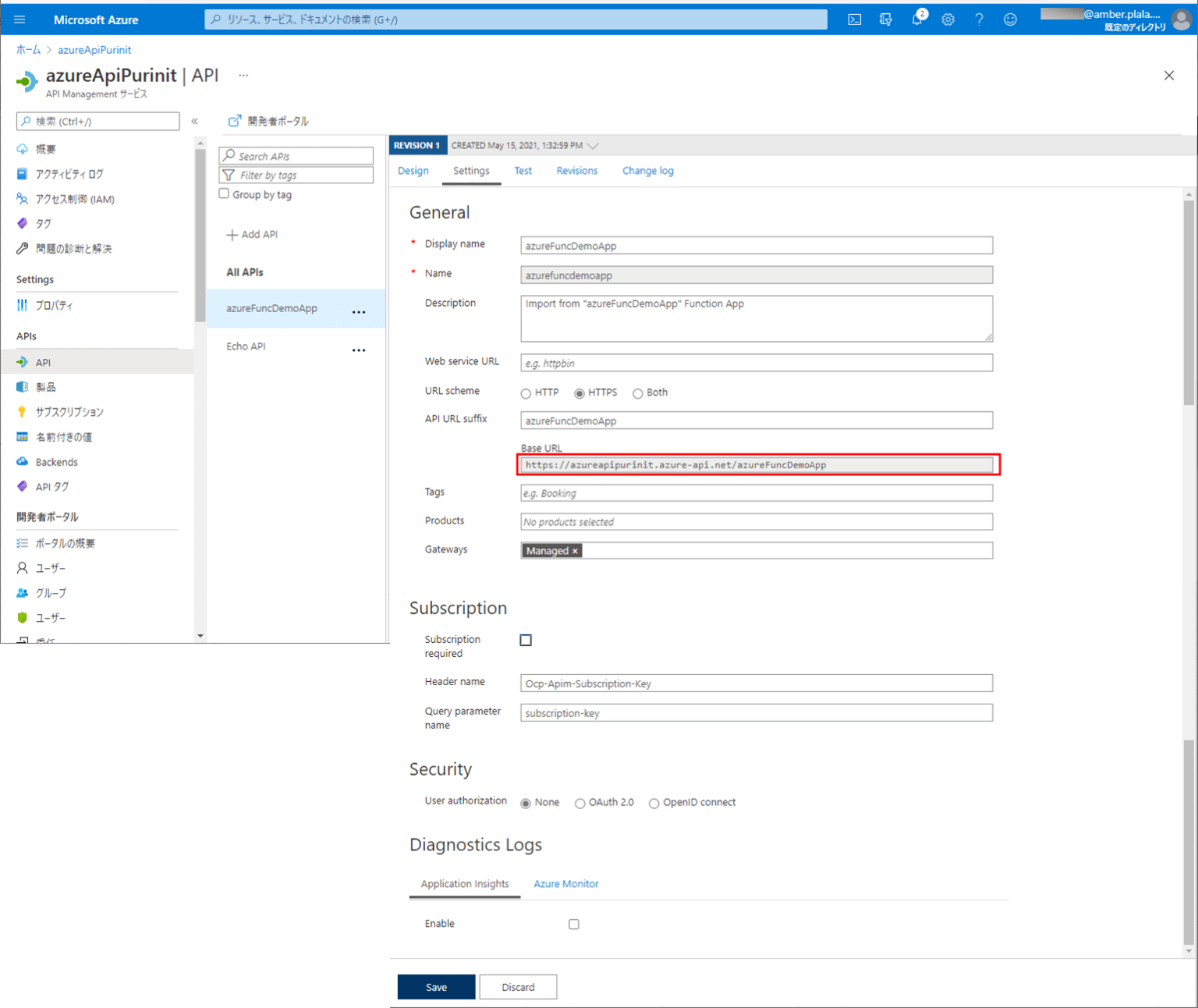
Task: Check the Subscription required box
Action: pyautogui.click(x=526, y=640)
